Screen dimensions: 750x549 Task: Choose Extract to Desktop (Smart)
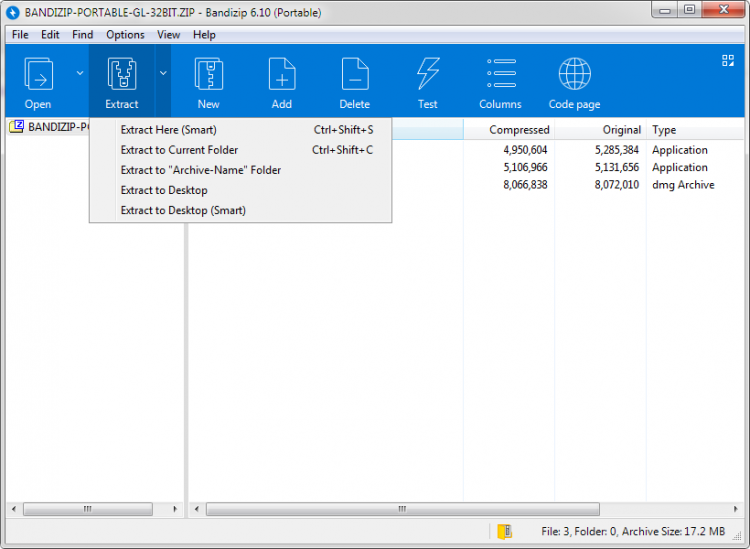pyautogui.click(x=241, y=210)
